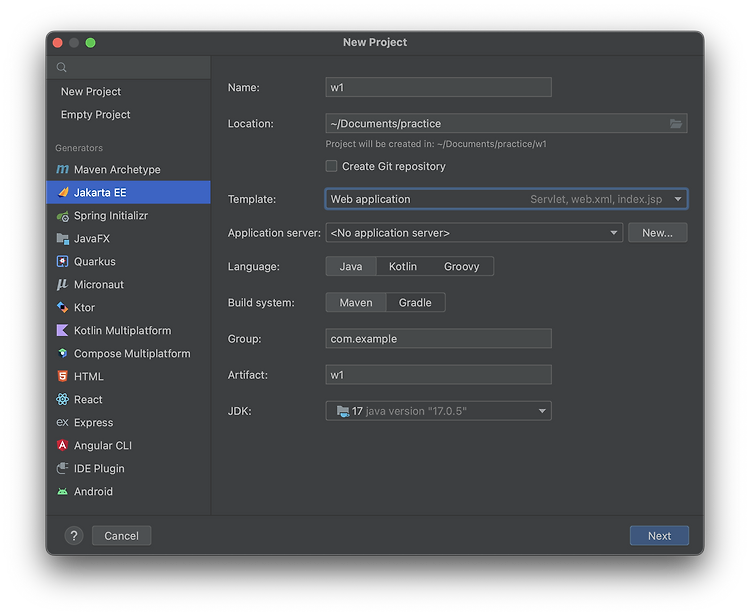Image resolution: width=750 pixels, height=616 pixels.
Task: Select Maven Archetype generator label
Action: (117, 169)
